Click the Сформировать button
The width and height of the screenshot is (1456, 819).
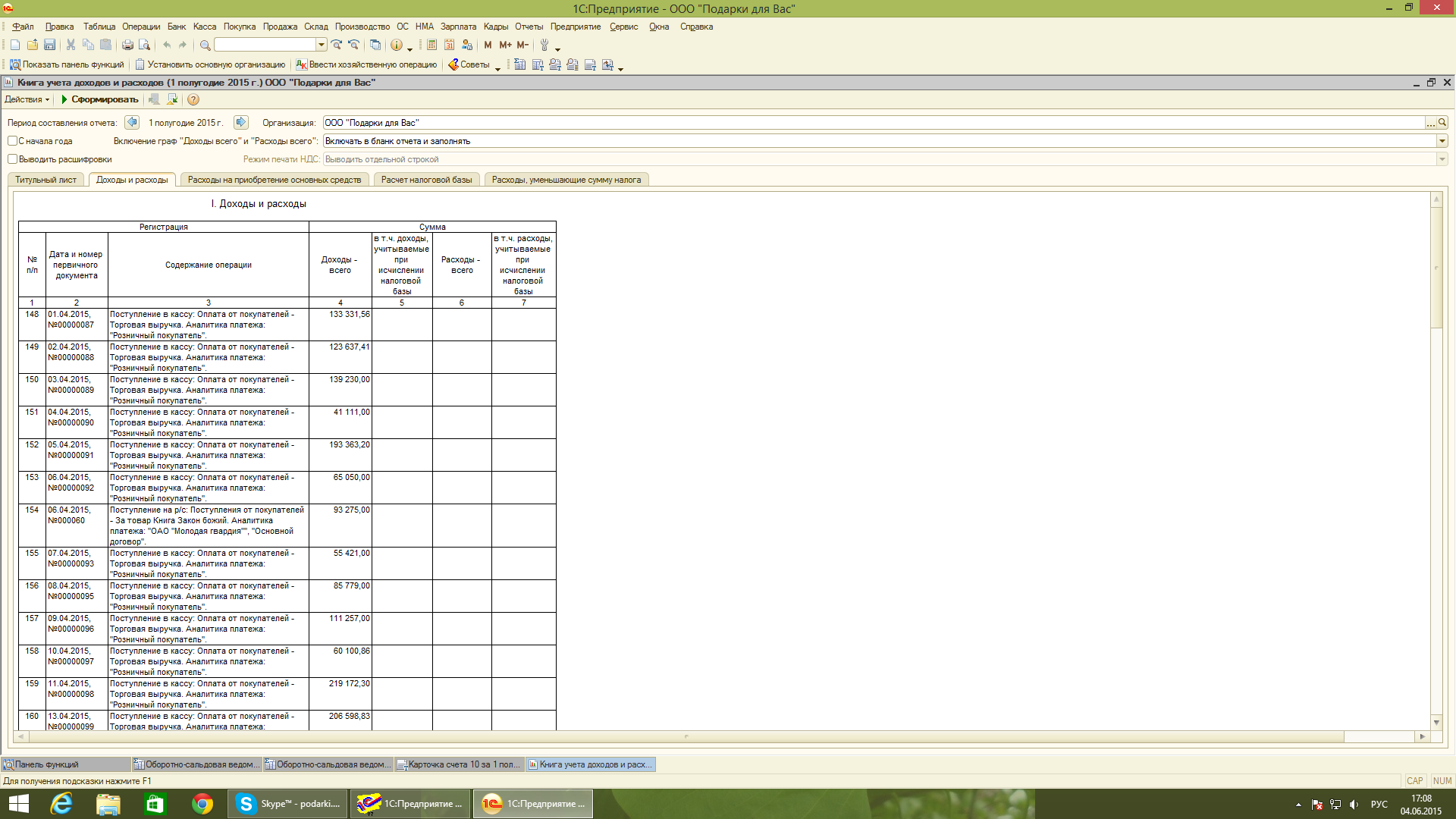point(99,100)
